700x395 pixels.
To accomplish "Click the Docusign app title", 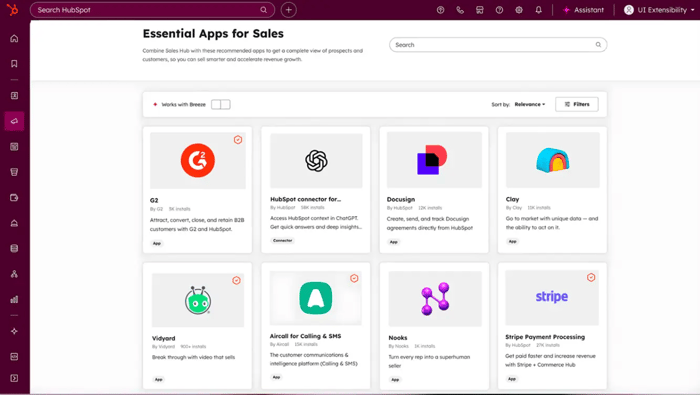I will pyautogui.click(x=401, y=199).
